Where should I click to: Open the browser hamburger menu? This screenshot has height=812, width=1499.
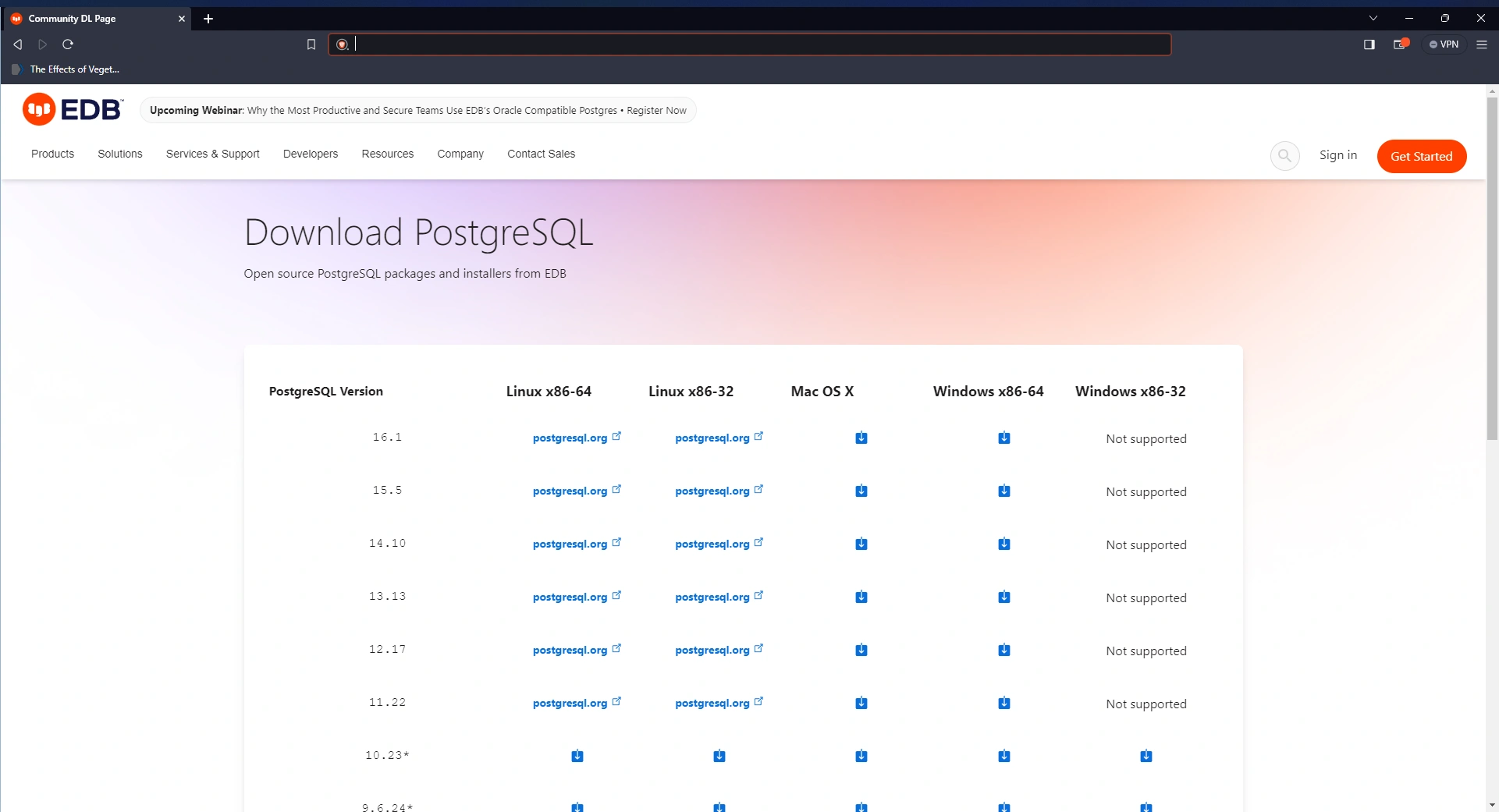pyautogui.click(x=1482, y=44)
